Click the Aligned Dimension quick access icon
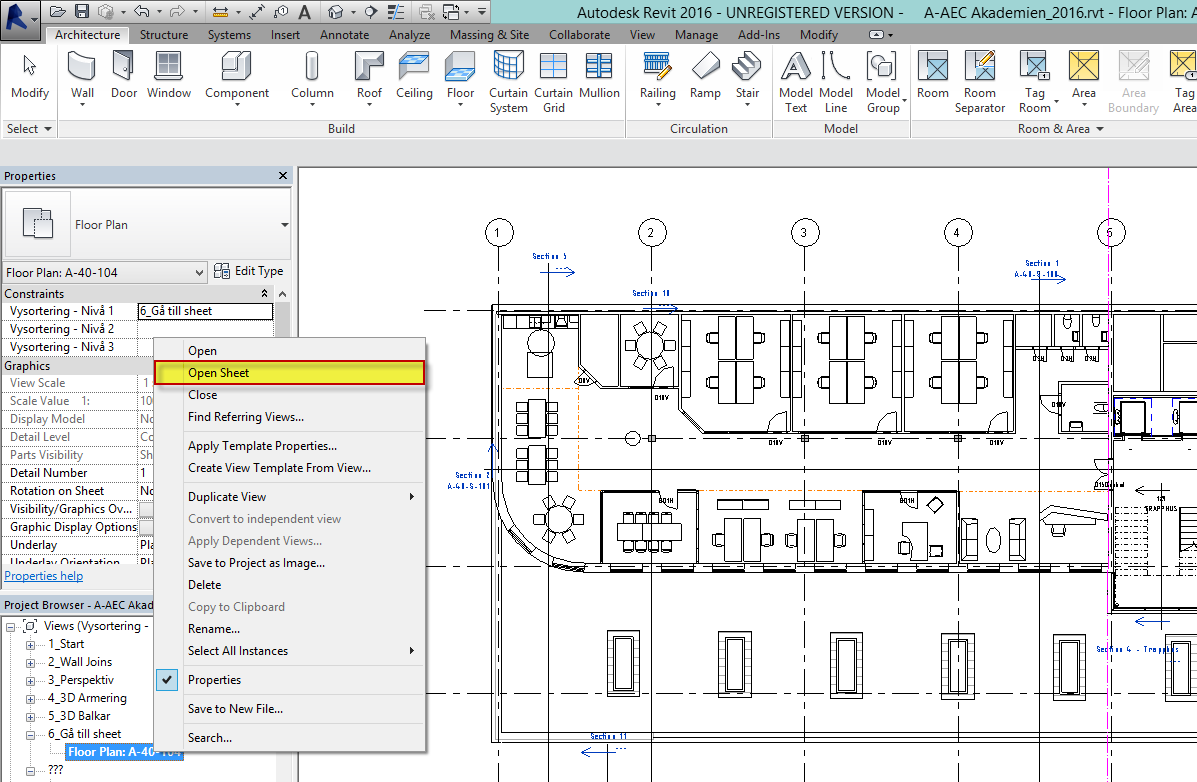The height and width of the screenshot is (782, 1197). (257, 11)
